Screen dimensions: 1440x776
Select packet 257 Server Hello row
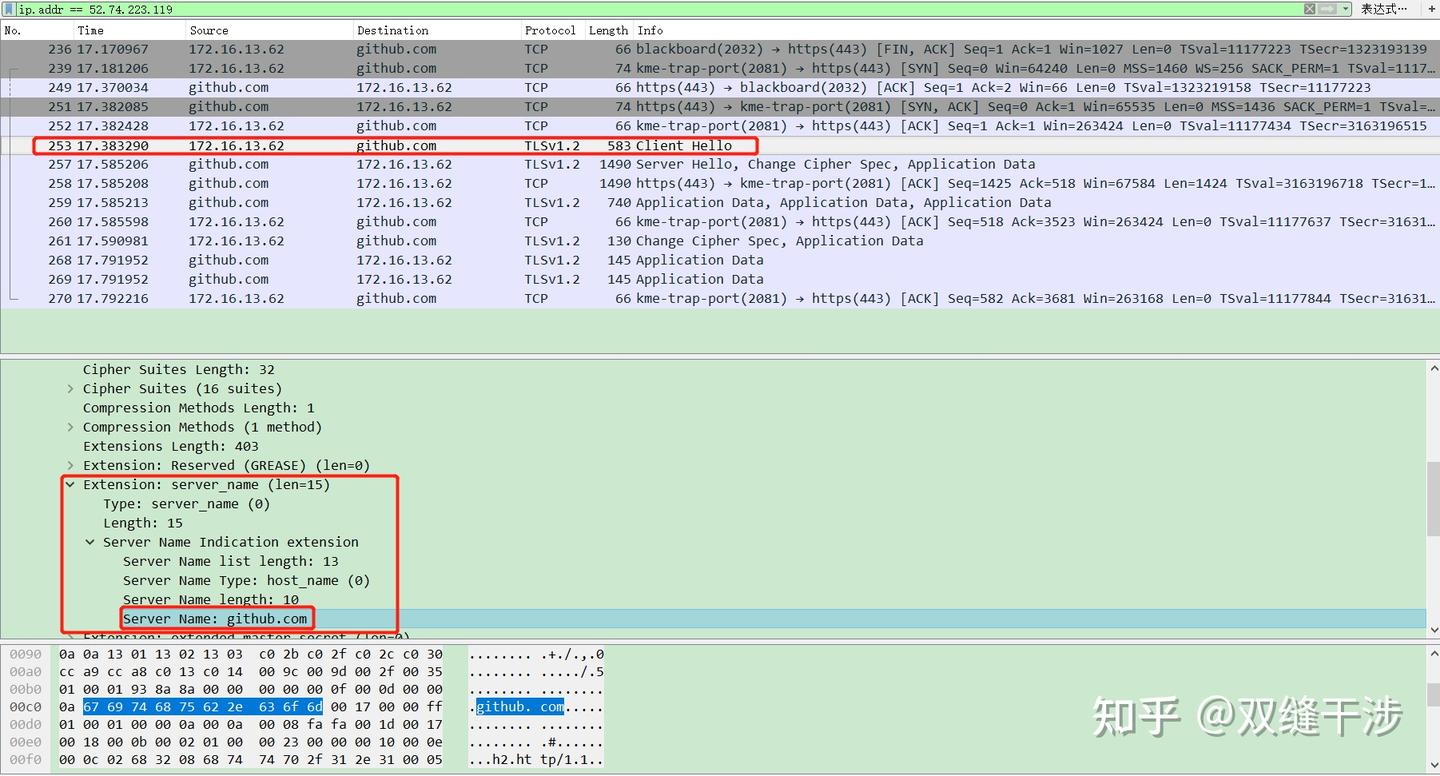(x=720, y=164)
